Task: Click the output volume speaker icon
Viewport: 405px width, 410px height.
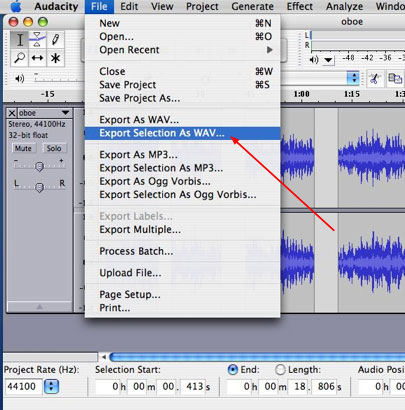Action: coord(20,78)
